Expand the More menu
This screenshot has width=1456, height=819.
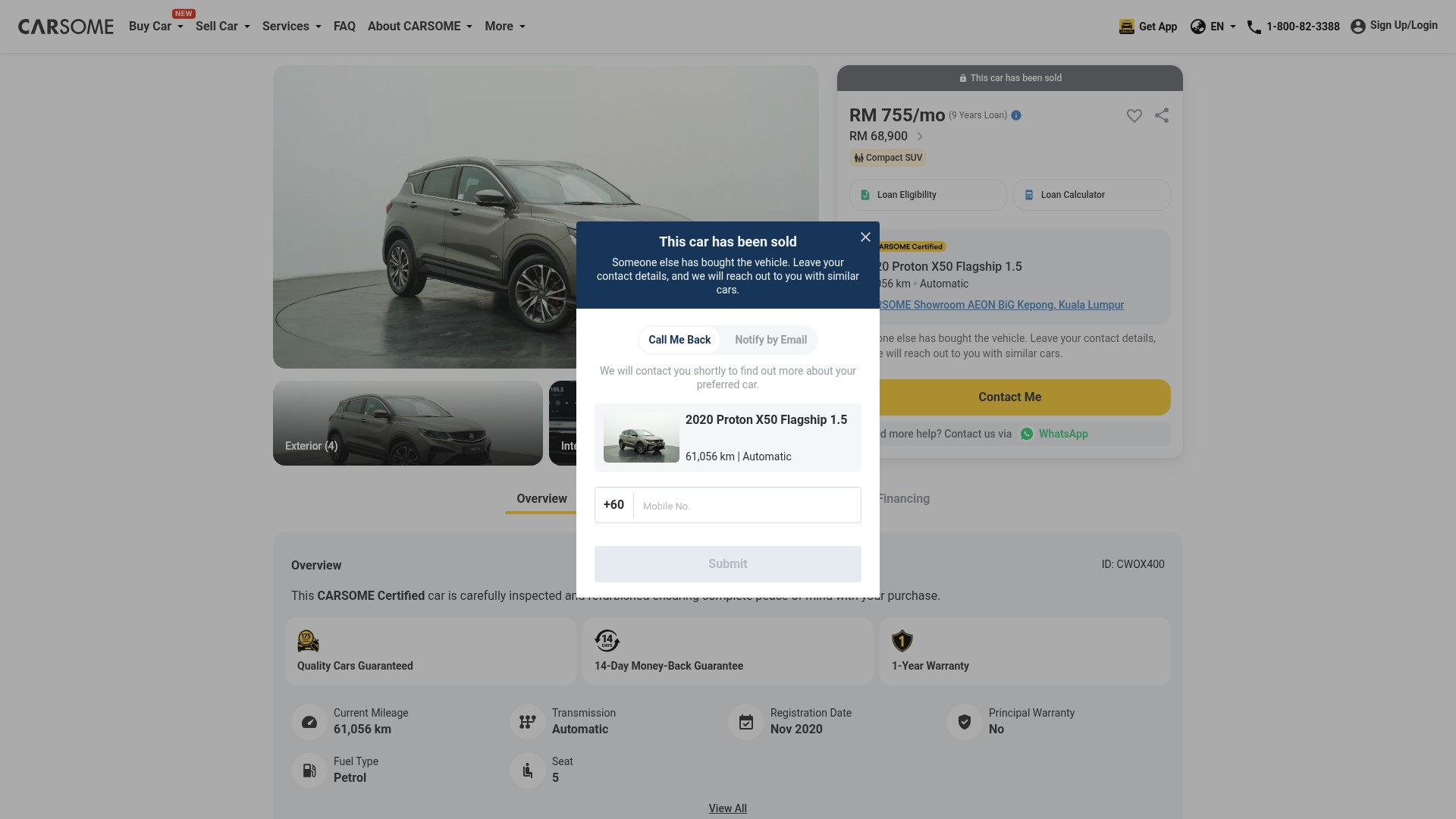pyautogui.click(x=504, y=27)
